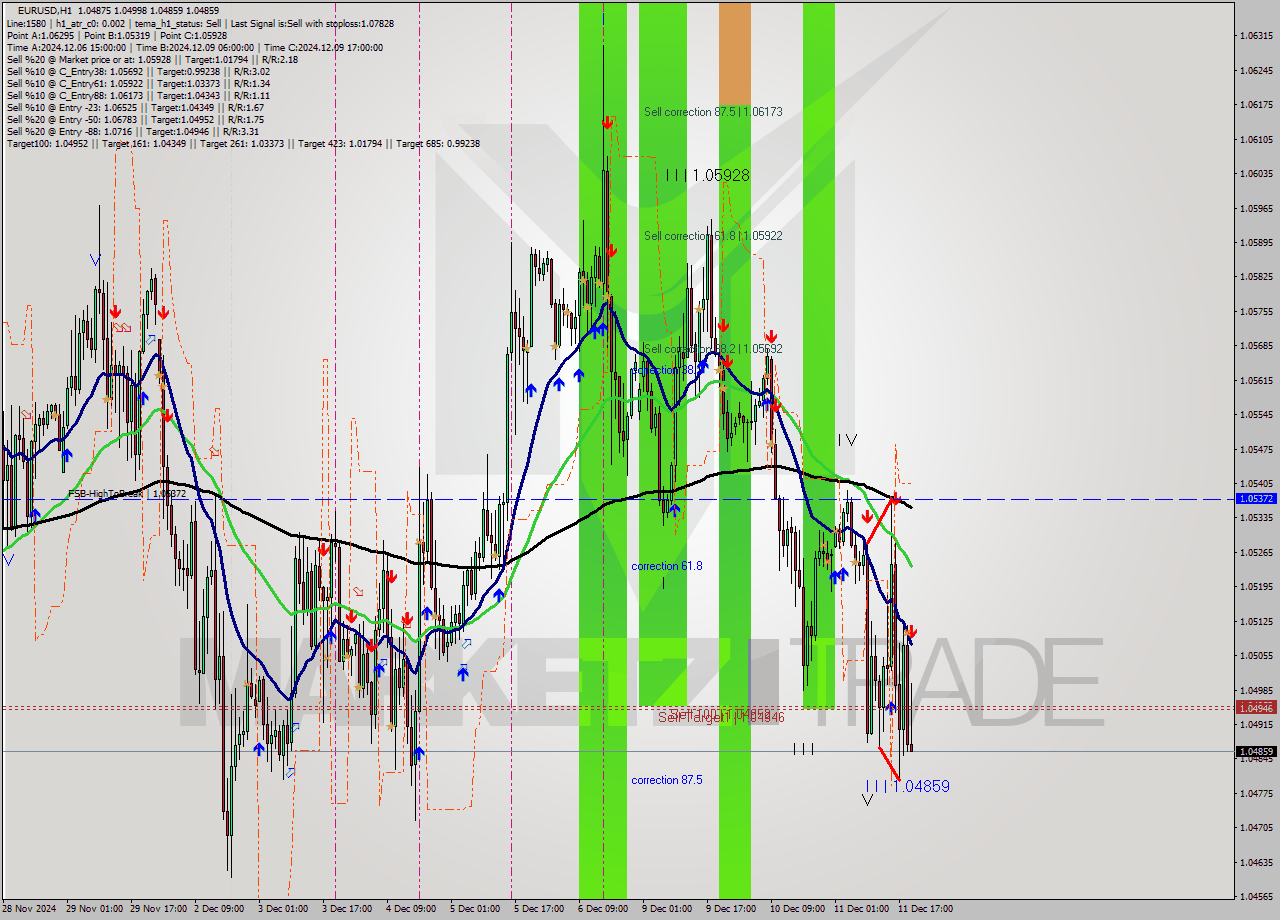Image resolution: width=1280 pixels, height=920 pixels.
Task: Click the 1.04705 price axis value
Action: 1256,828
